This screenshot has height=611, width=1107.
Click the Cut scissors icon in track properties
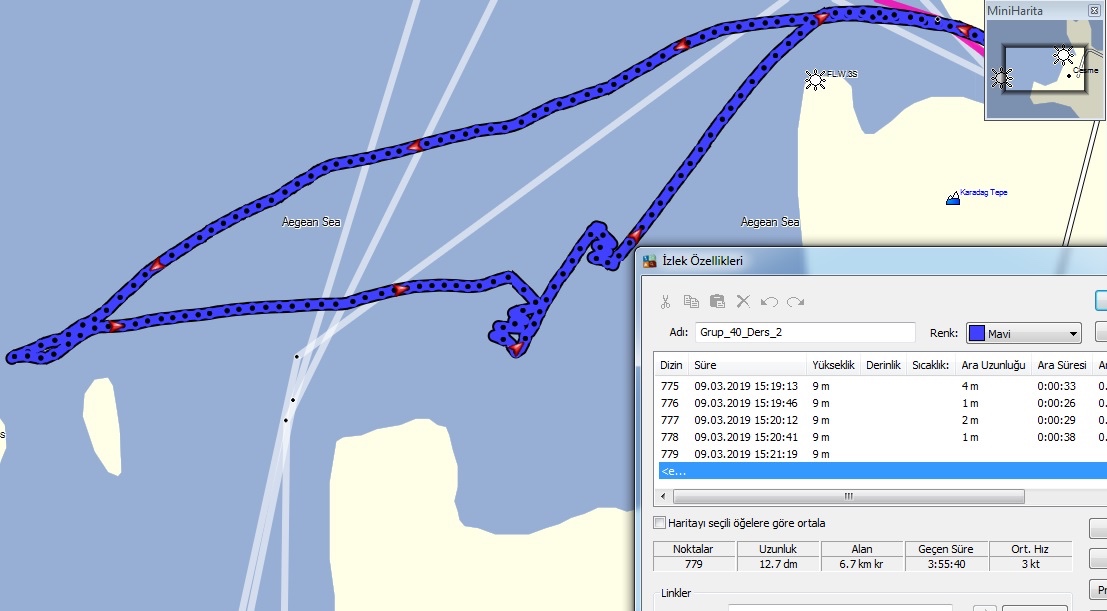(665, 302)
